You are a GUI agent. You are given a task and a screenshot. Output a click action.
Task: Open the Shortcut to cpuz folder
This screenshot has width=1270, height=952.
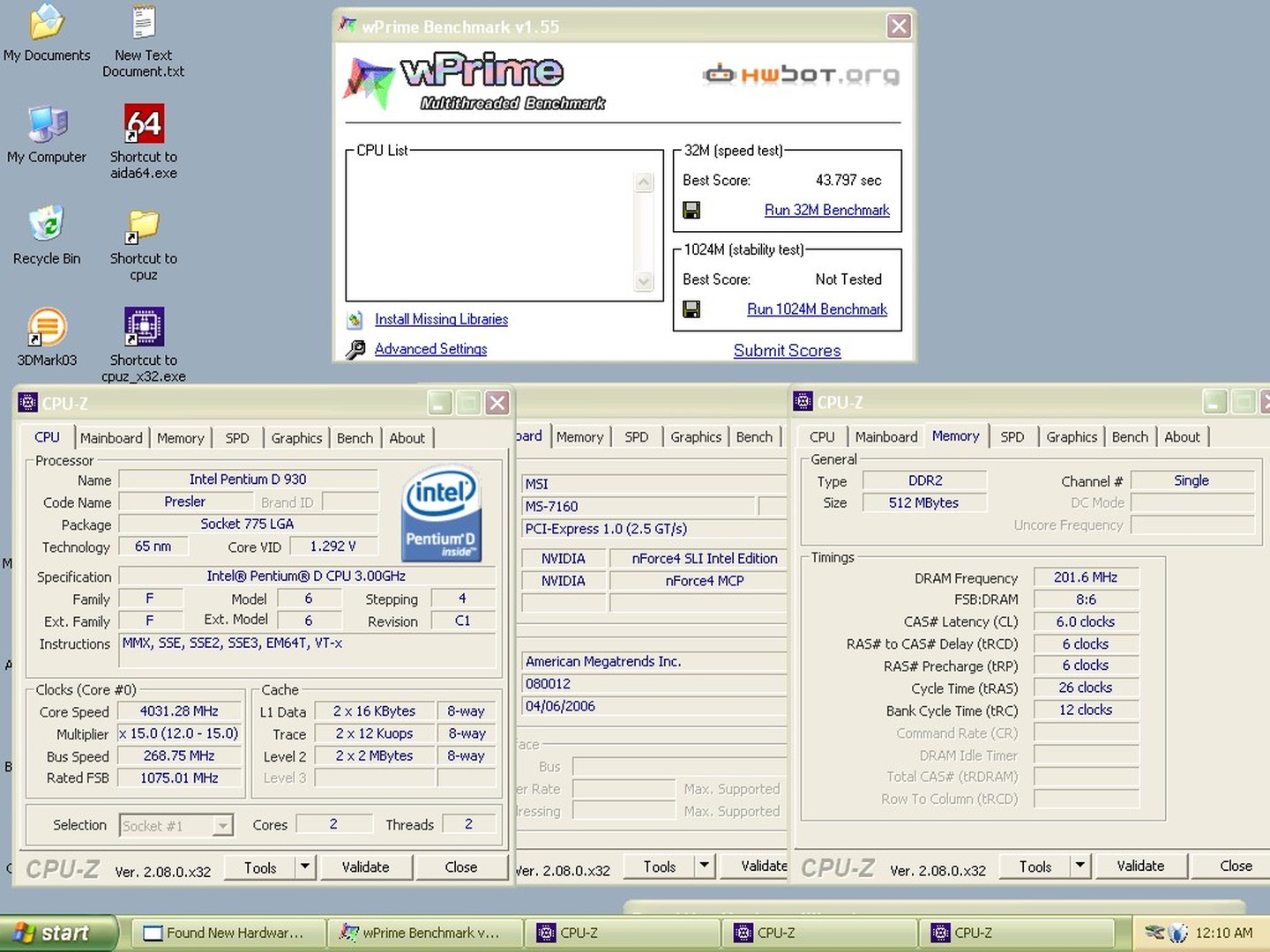coord(144,227)
